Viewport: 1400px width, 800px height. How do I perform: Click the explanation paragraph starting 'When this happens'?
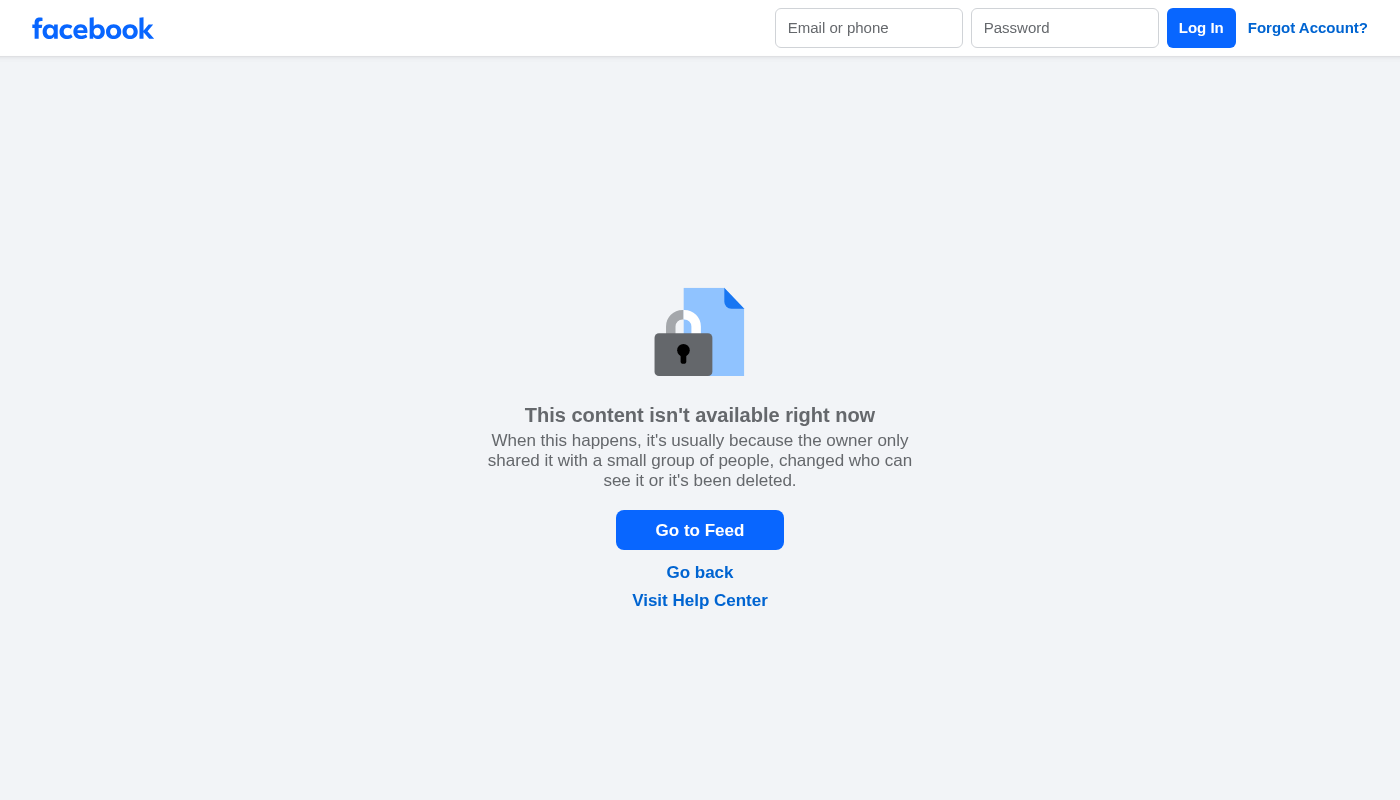tap(700, 461)
